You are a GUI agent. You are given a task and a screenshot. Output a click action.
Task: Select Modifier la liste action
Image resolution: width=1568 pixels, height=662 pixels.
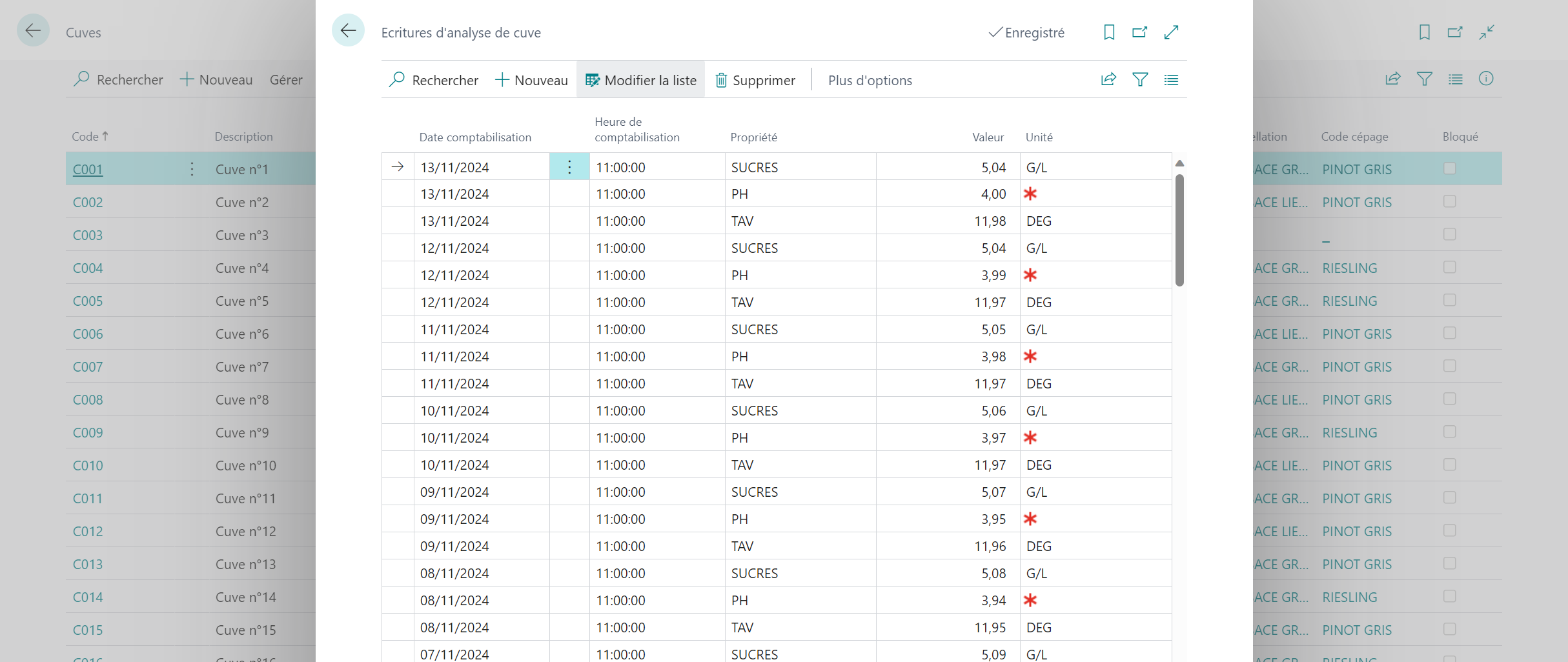640,80
